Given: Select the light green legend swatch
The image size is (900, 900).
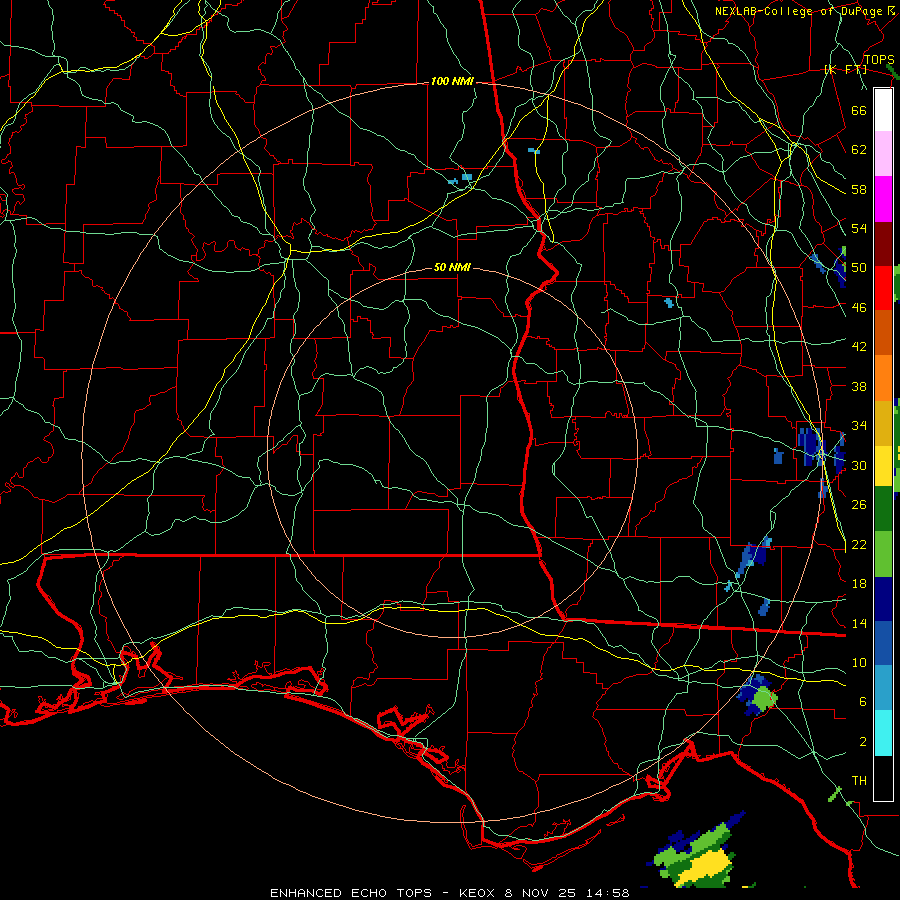Looking at the screenshot, I should (x=883, y=554).
